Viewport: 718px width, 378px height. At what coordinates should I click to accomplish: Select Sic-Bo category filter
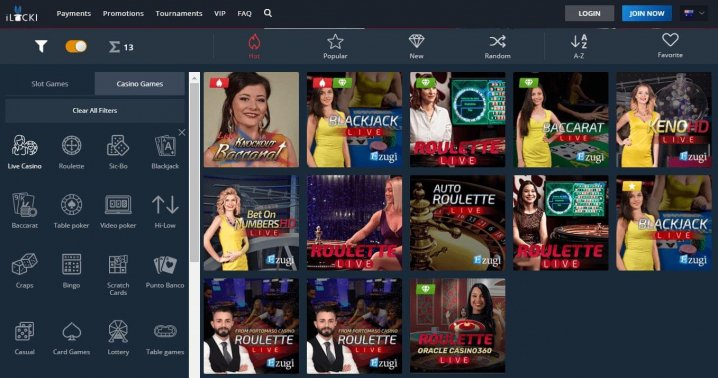(118, 152)
